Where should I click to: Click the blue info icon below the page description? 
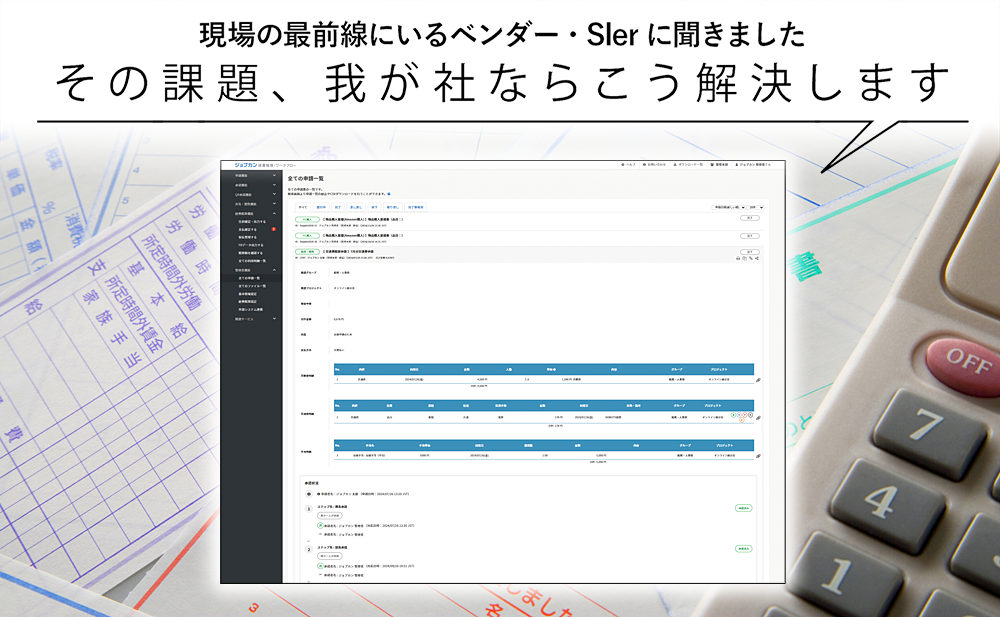(388, 192)
